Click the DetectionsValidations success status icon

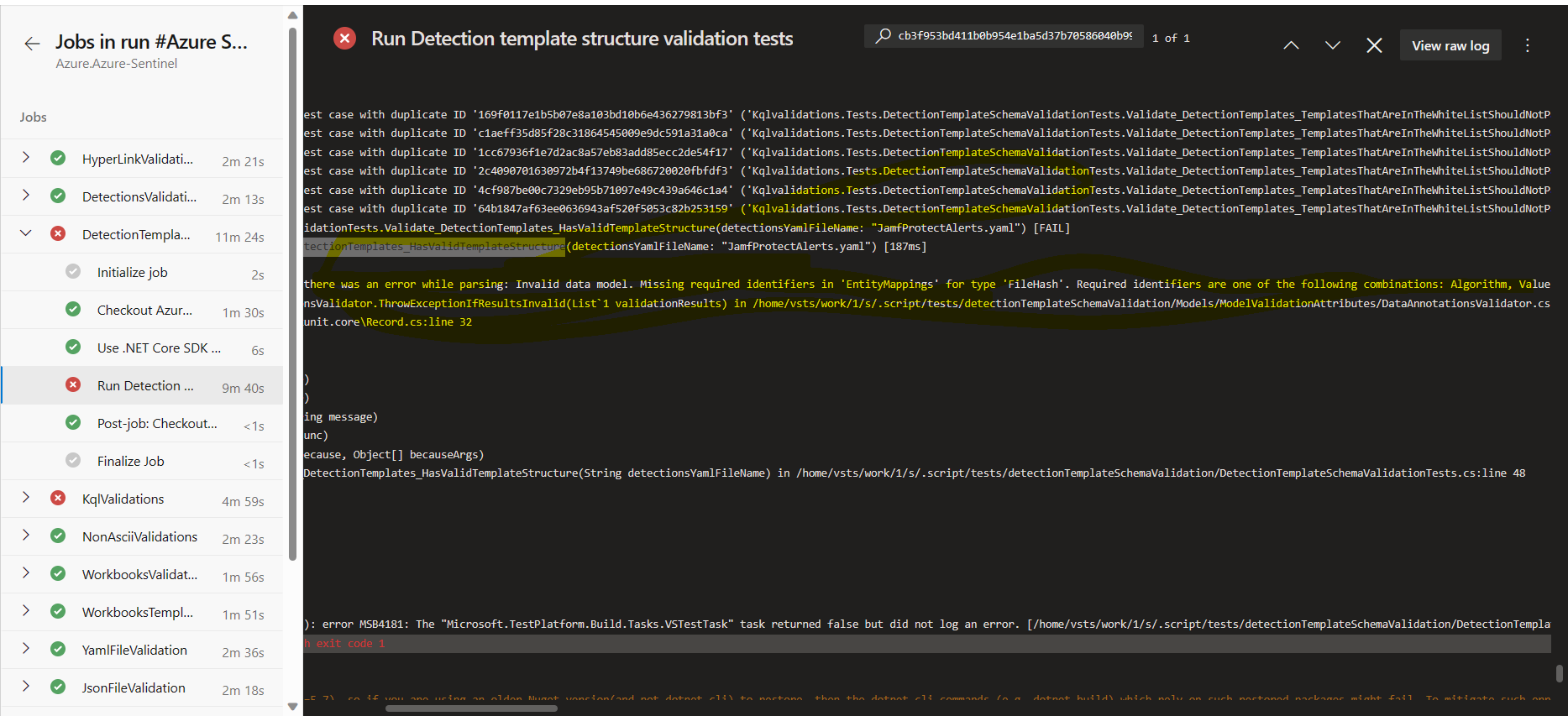[58, 196]
